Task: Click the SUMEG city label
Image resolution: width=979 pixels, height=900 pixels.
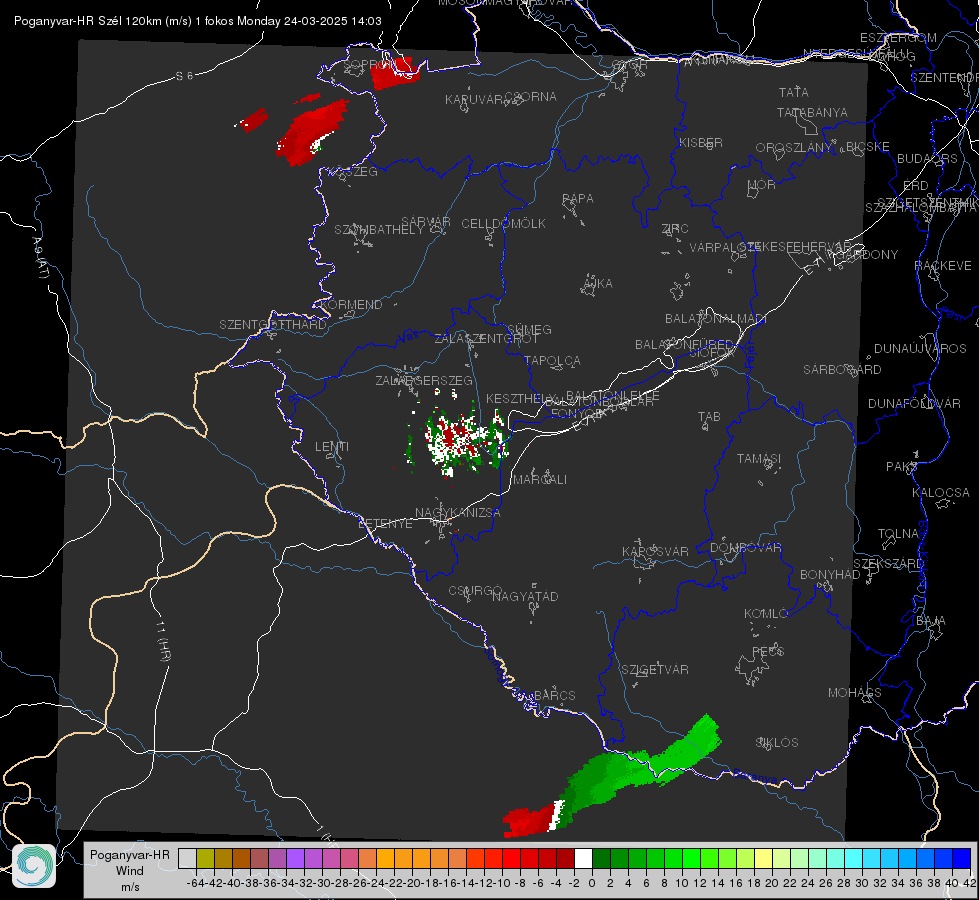Action: 529,329
